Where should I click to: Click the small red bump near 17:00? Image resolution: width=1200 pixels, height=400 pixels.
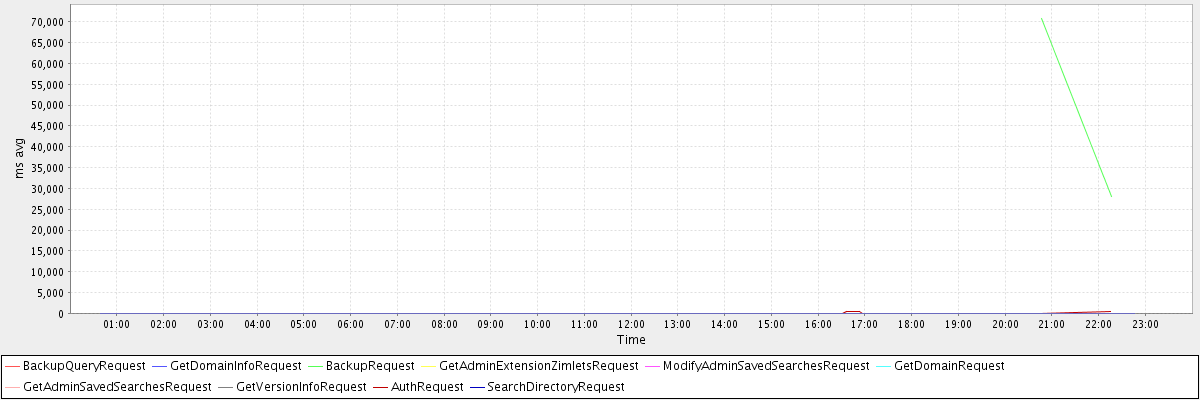pos(852,312)
